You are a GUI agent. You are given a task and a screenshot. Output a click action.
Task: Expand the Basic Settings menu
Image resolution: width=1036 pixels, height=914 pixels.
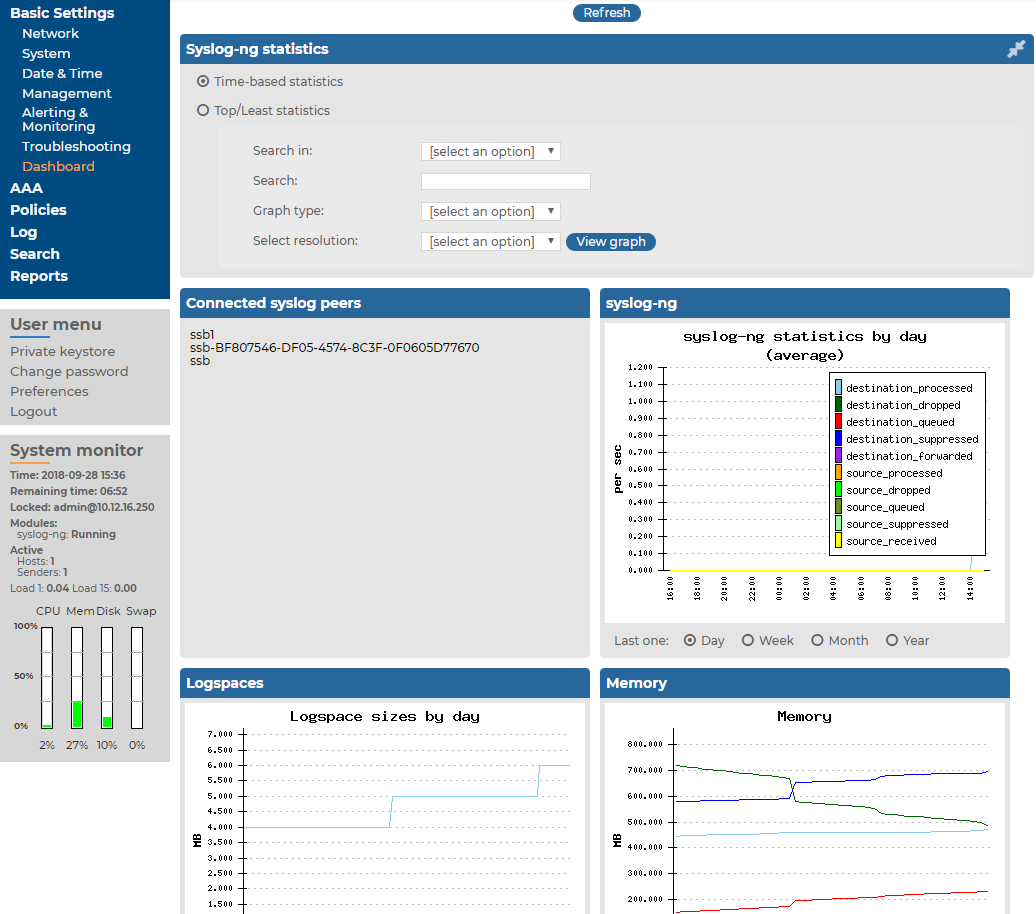pyautogui.click(x=62, y=13)
